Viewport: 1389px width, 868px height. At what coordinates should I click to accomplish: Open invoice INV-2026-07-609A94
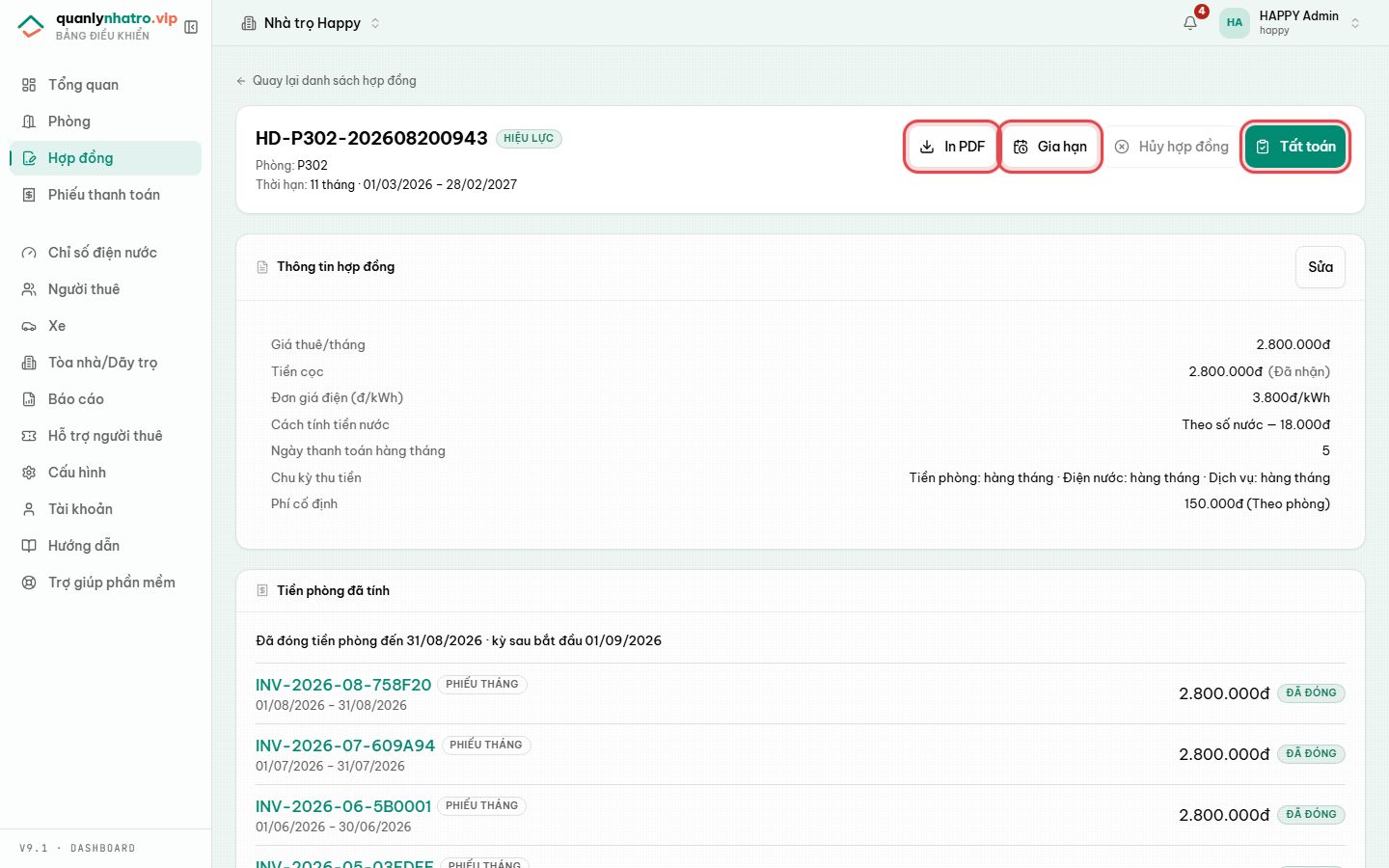point(345,746)
